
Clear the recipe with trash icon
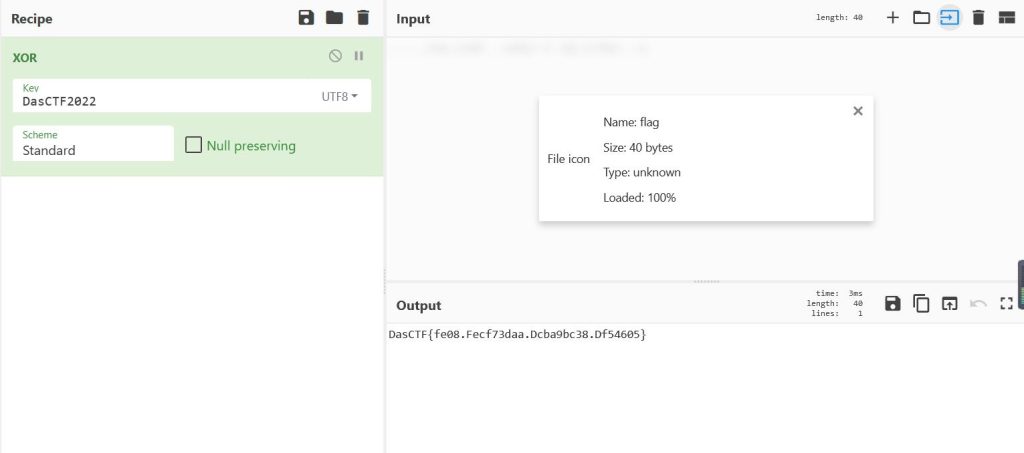[362, 18]
